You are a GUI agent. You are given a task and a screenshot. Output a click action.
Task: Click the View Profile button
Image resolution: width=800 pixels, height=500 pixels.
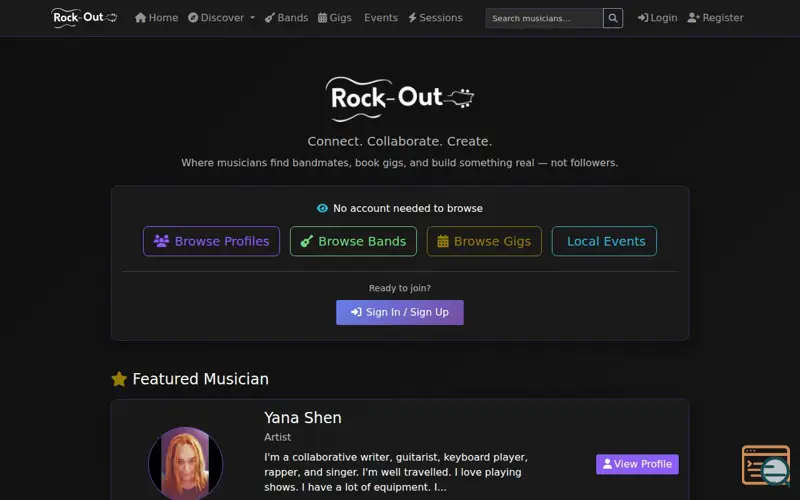pyautogui.click(x=637, y=464)
